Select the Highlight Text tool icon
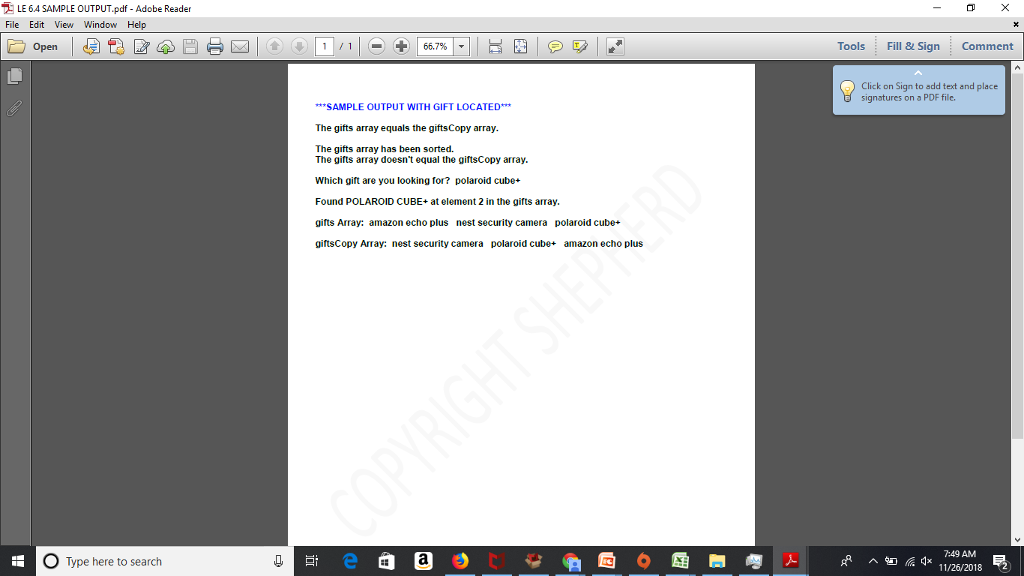The width and height of the screenshot is (1024, 576). tap(578, 45)
